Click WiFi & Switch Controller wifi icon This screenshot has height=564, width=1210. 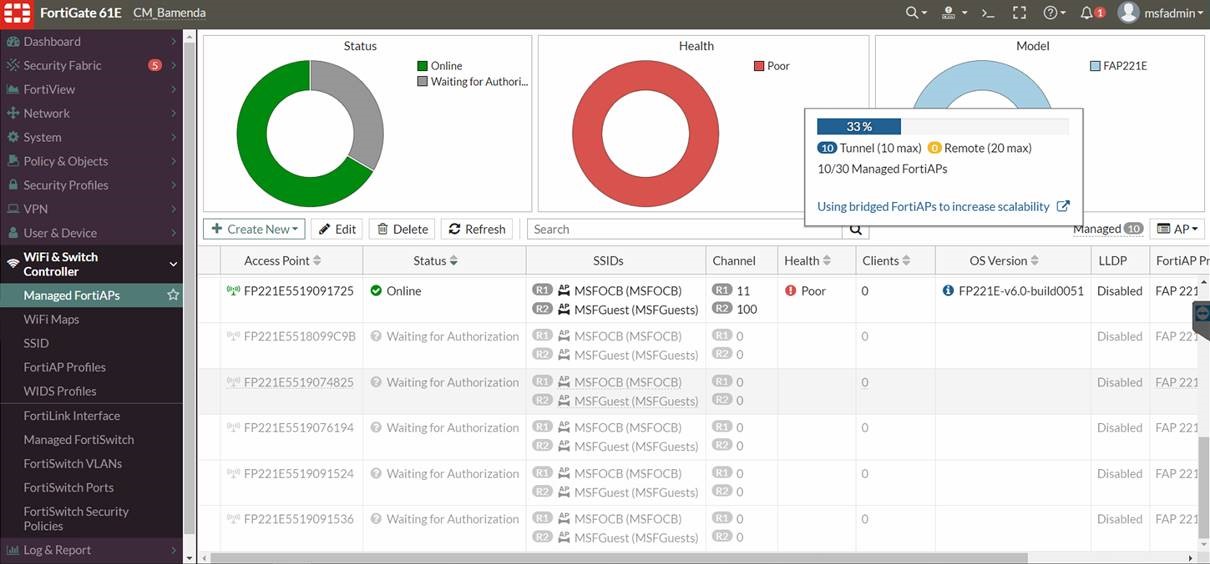click(x=13, y=264)
